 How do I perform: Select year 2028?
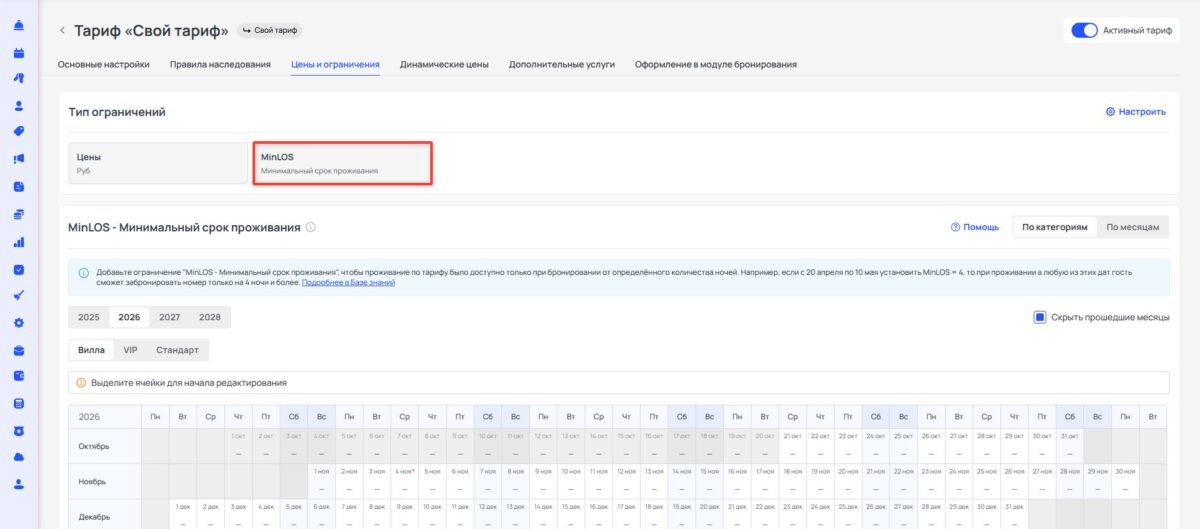(209, 317)
